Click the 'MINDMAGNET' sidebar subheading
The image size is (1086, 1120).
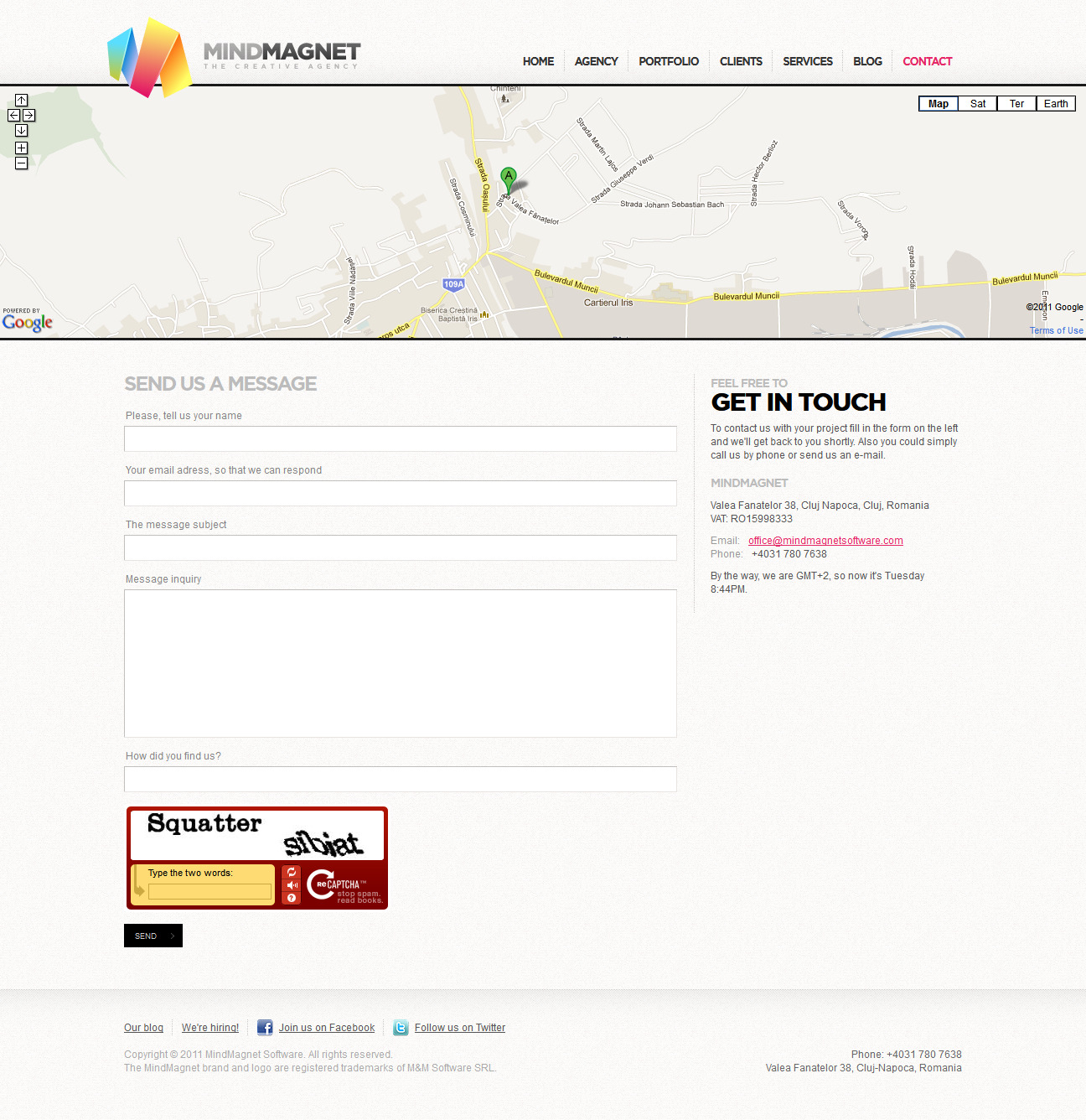click(749, 483)
